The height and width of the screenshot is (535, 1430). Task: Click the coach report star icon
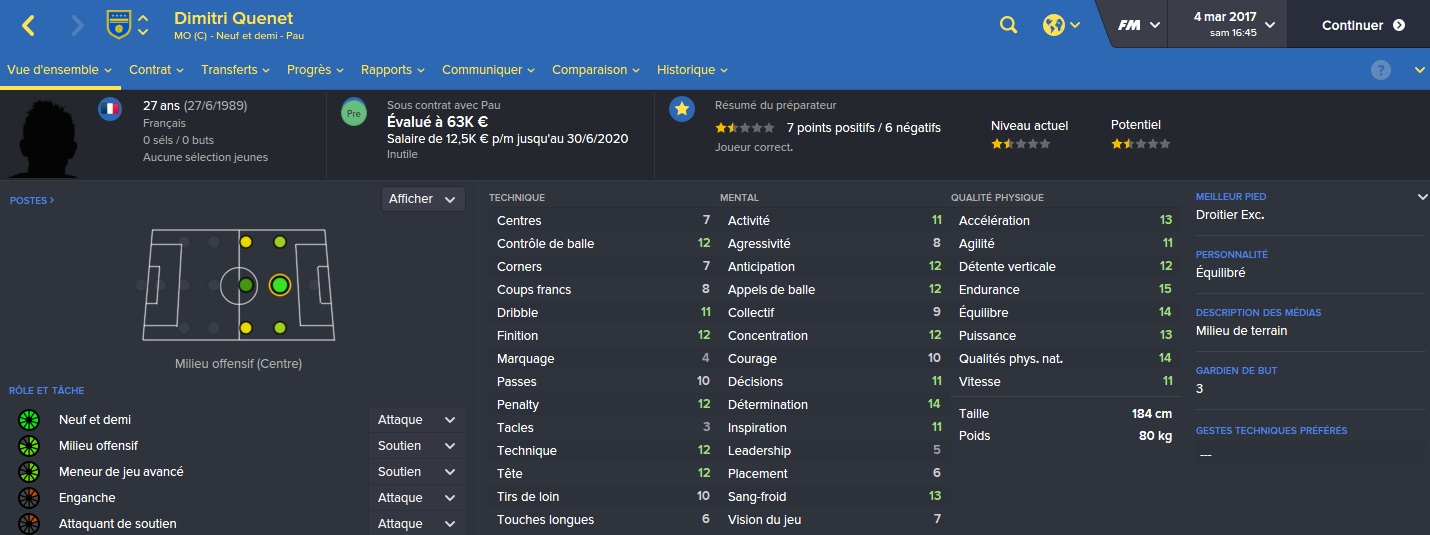682,109
